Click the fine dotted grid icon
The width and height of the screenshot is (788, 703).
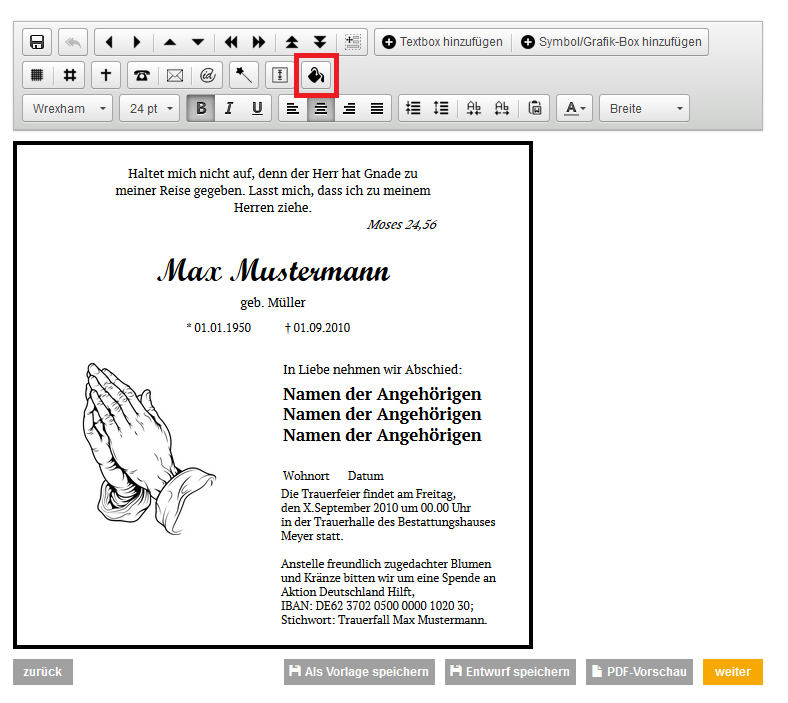point(37,75)
